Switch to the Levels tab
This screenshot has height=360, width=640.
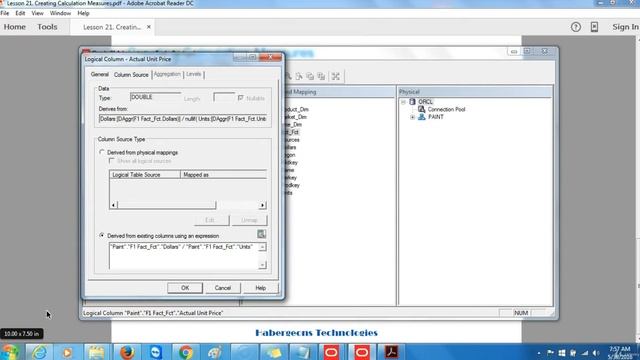coord(193,74)
